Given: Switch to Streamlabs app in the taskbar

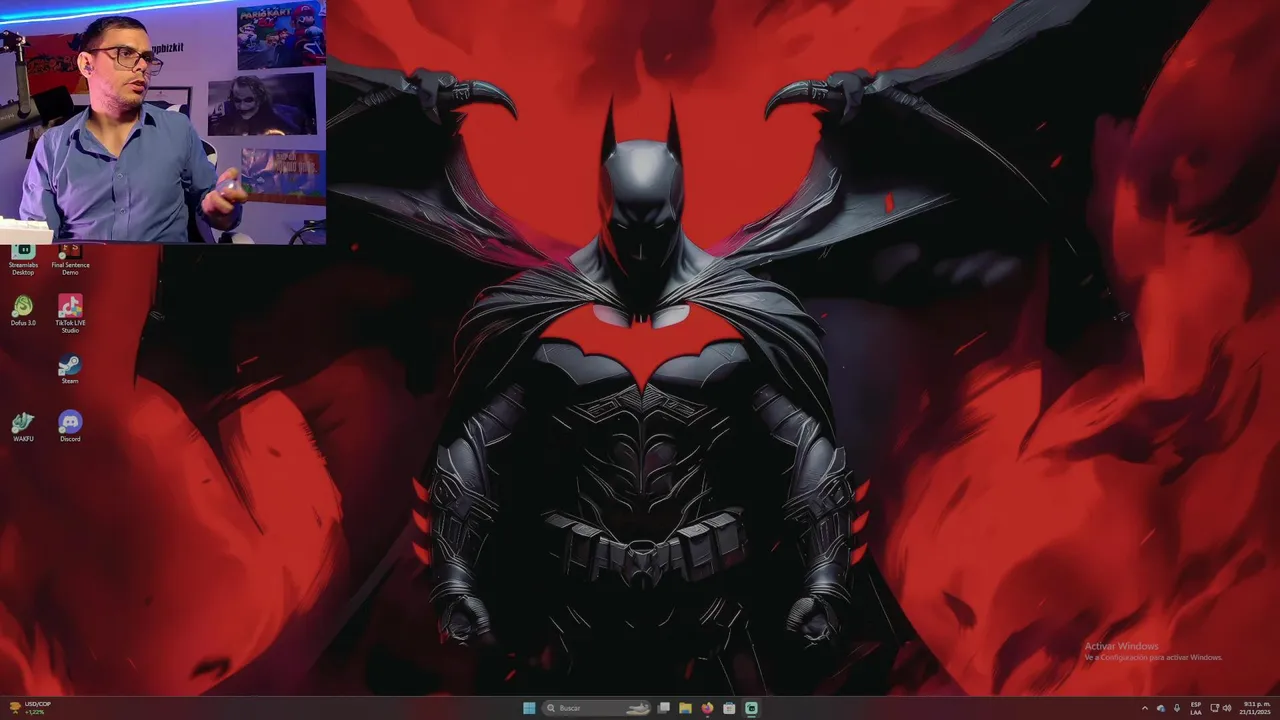Looking at the screenshot, I should pos(751,708).
